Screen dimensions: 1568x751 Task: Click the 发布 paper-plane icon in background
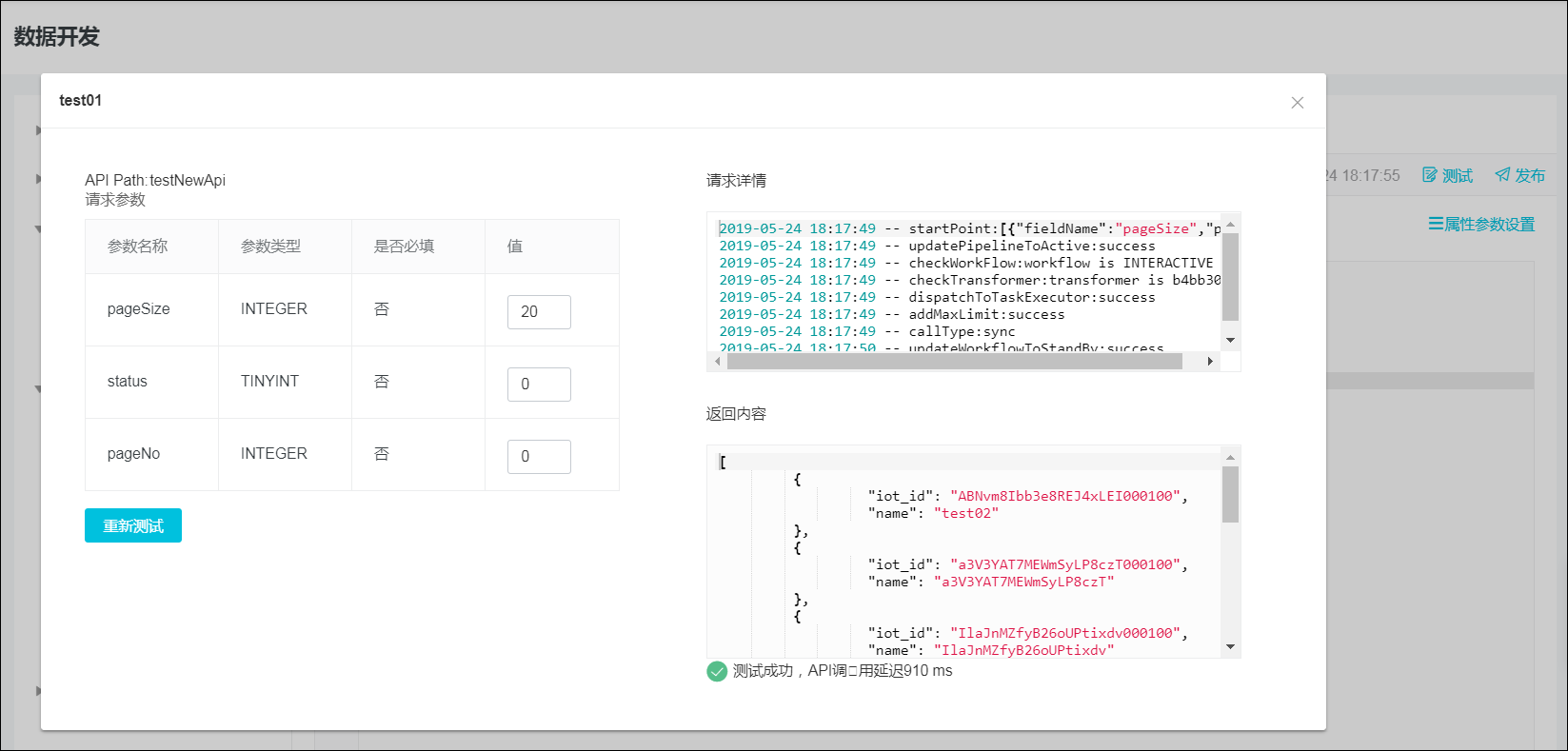[1502, 175]
